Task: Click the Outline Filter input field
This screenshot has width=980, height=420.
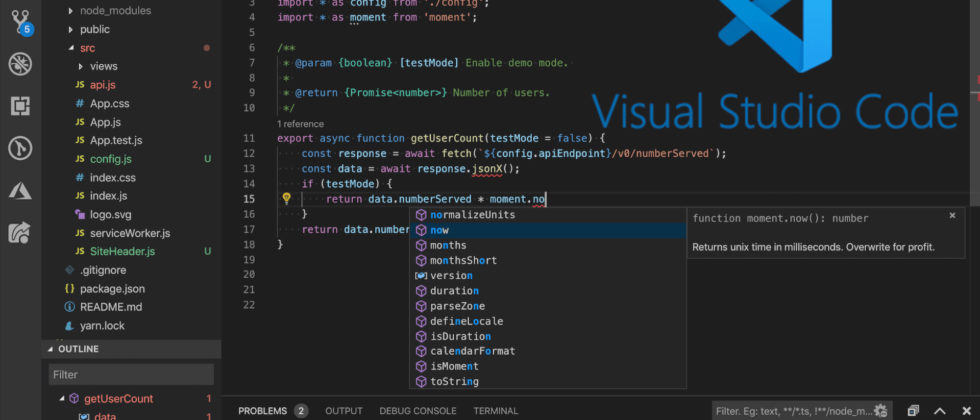Action: 131,375
